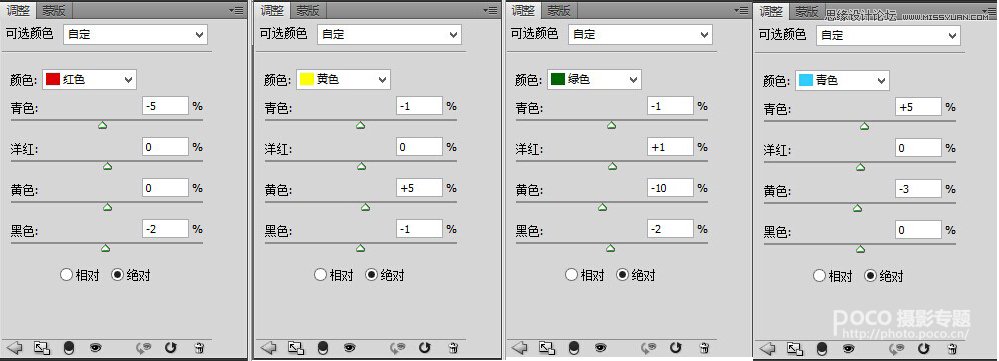Click the back arrow in the green panel
Viewport: 999px width, 361px height.
[x=520, y=348]
